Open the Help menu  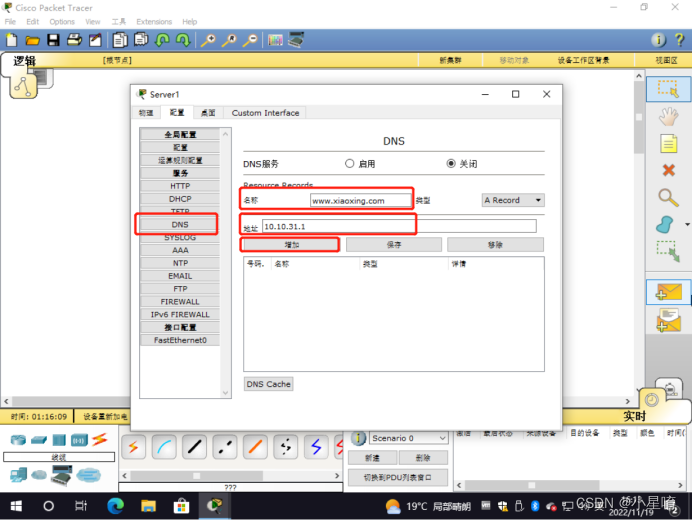click(189, 22)
